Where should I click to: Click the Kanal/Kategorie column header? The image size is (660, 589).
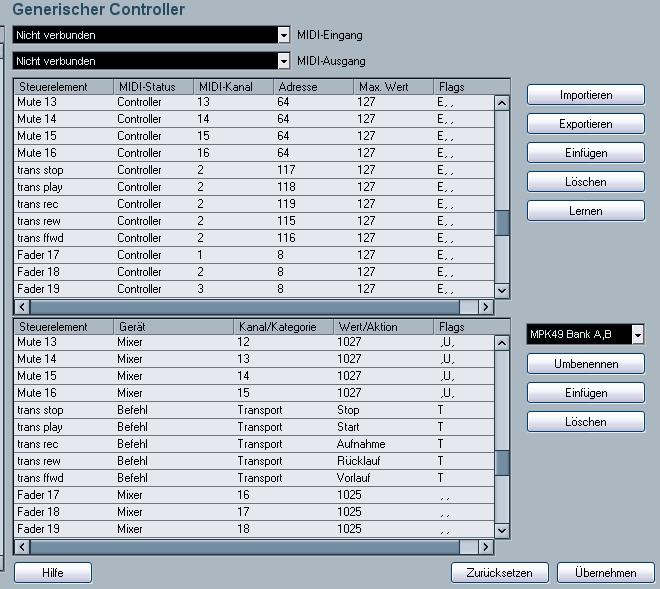(x=284, y=327)
